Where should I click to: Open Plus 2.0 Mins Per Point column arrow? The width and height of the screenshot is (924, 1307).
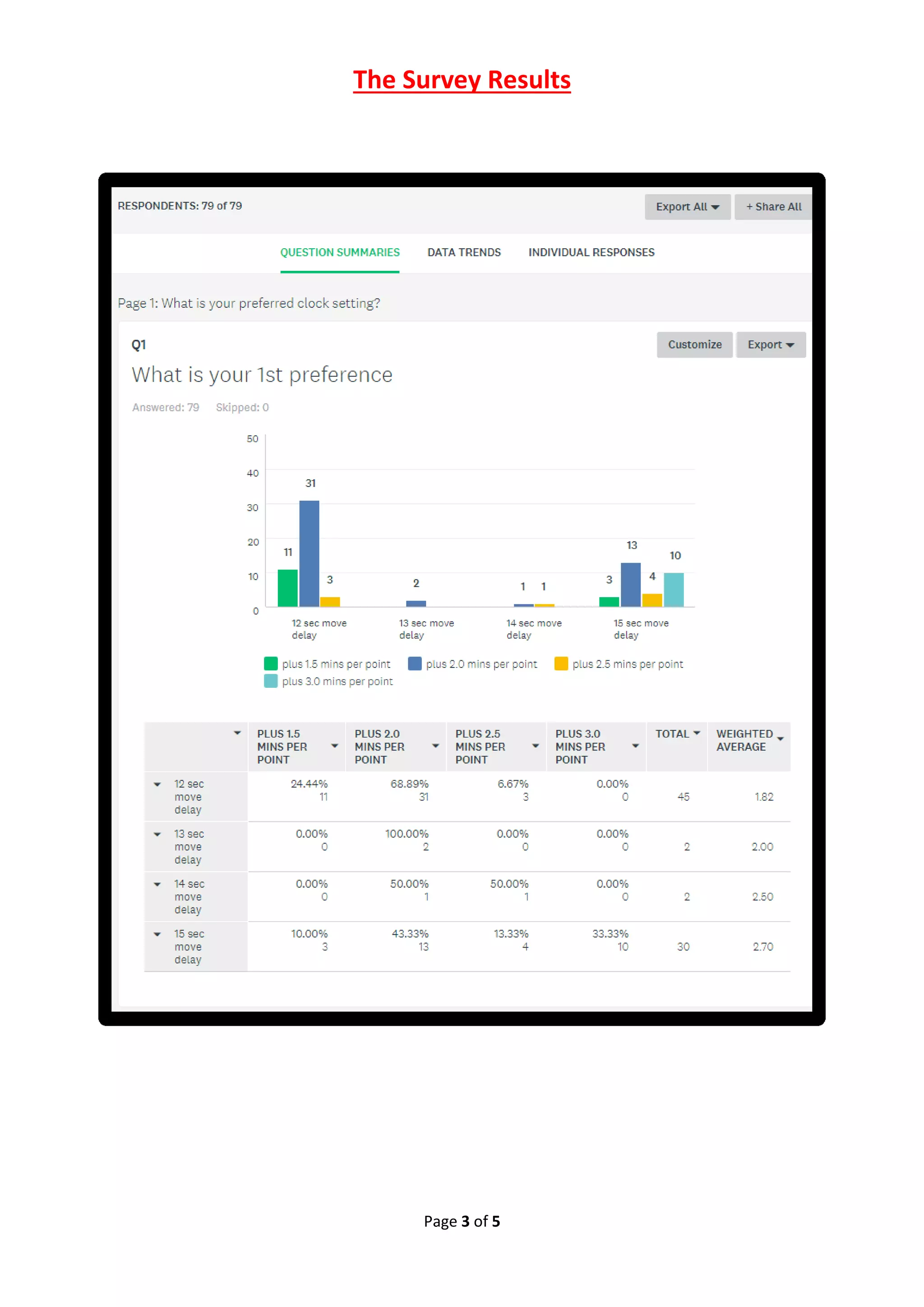tap(435, 746)
